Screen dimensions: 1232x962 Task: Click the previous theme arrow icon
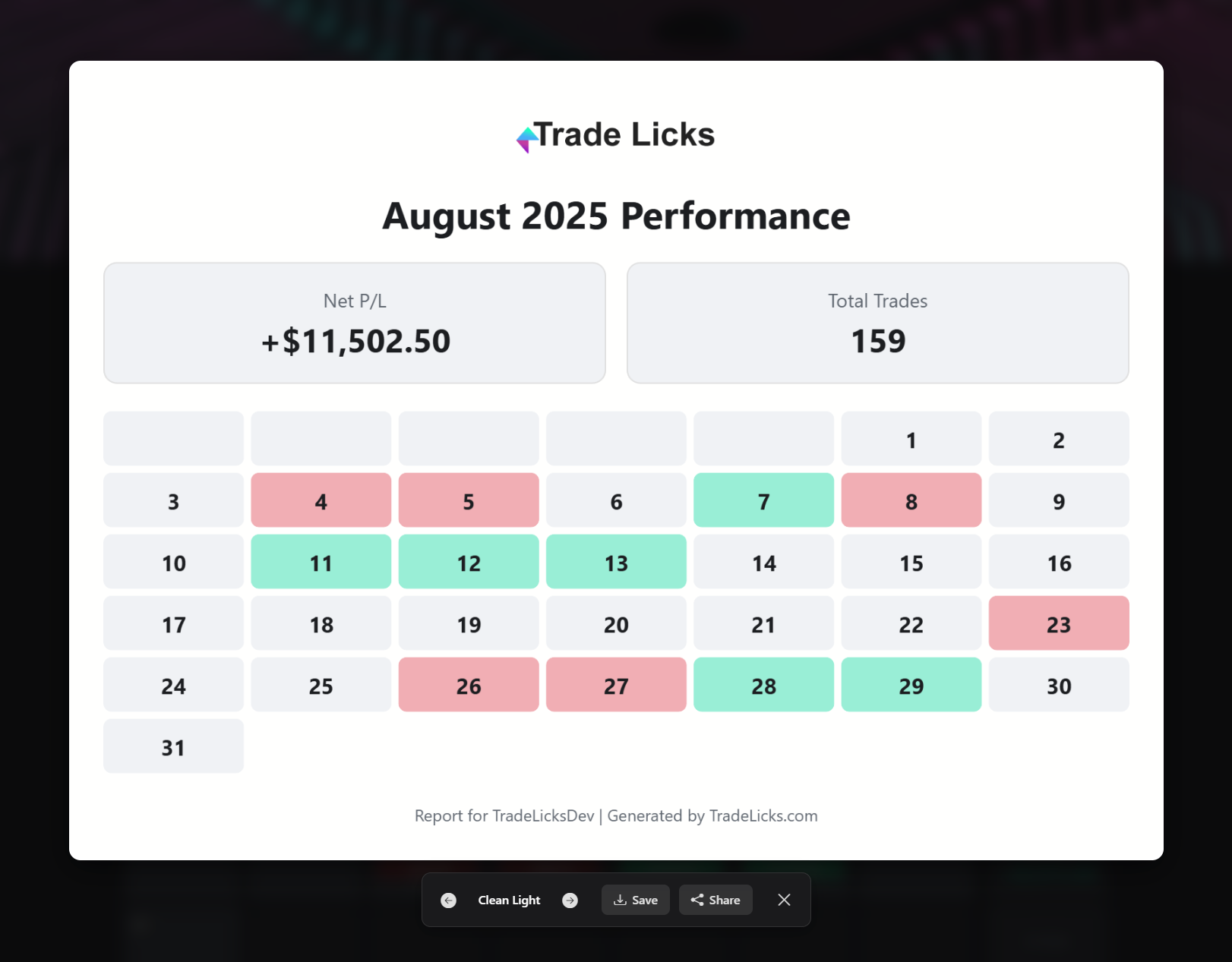tap(448, 900)
